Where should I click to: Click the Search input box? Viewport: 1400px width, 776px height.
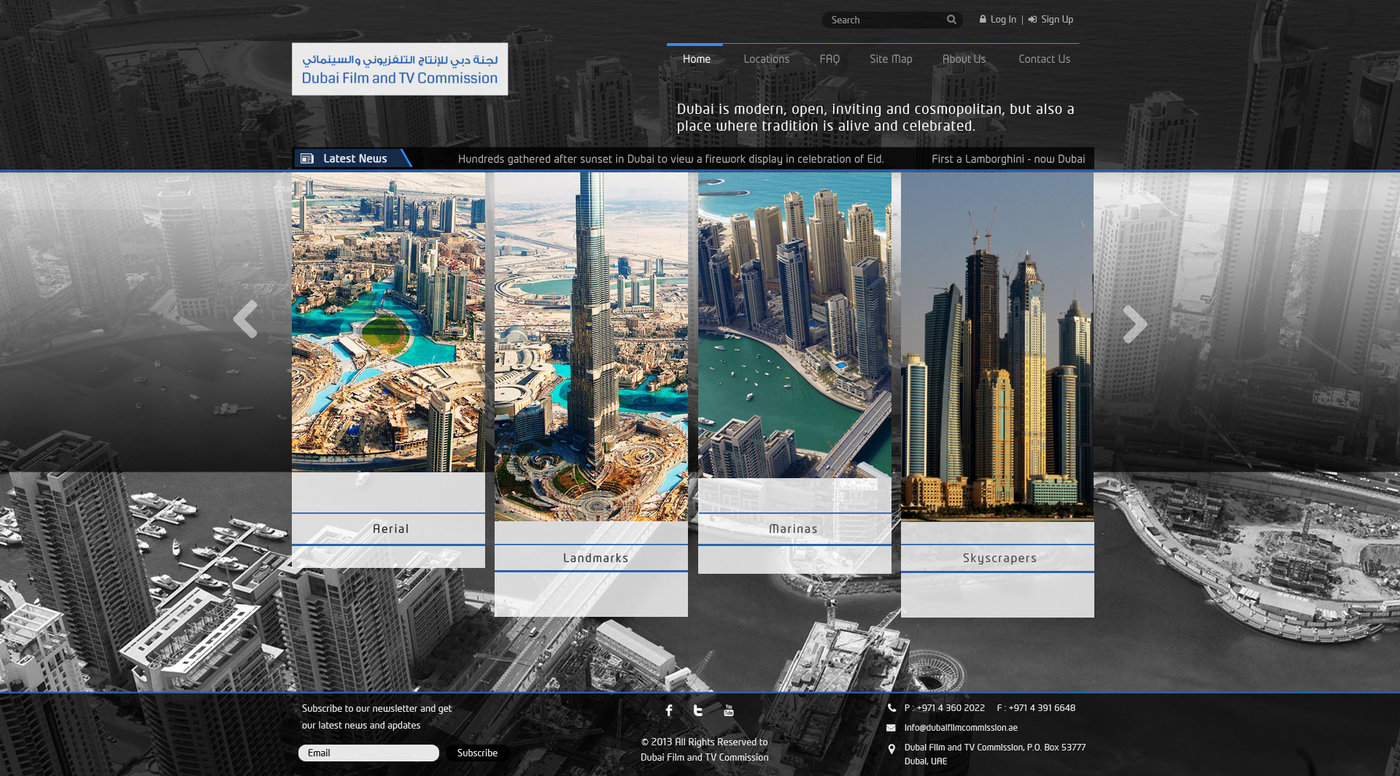883,20
